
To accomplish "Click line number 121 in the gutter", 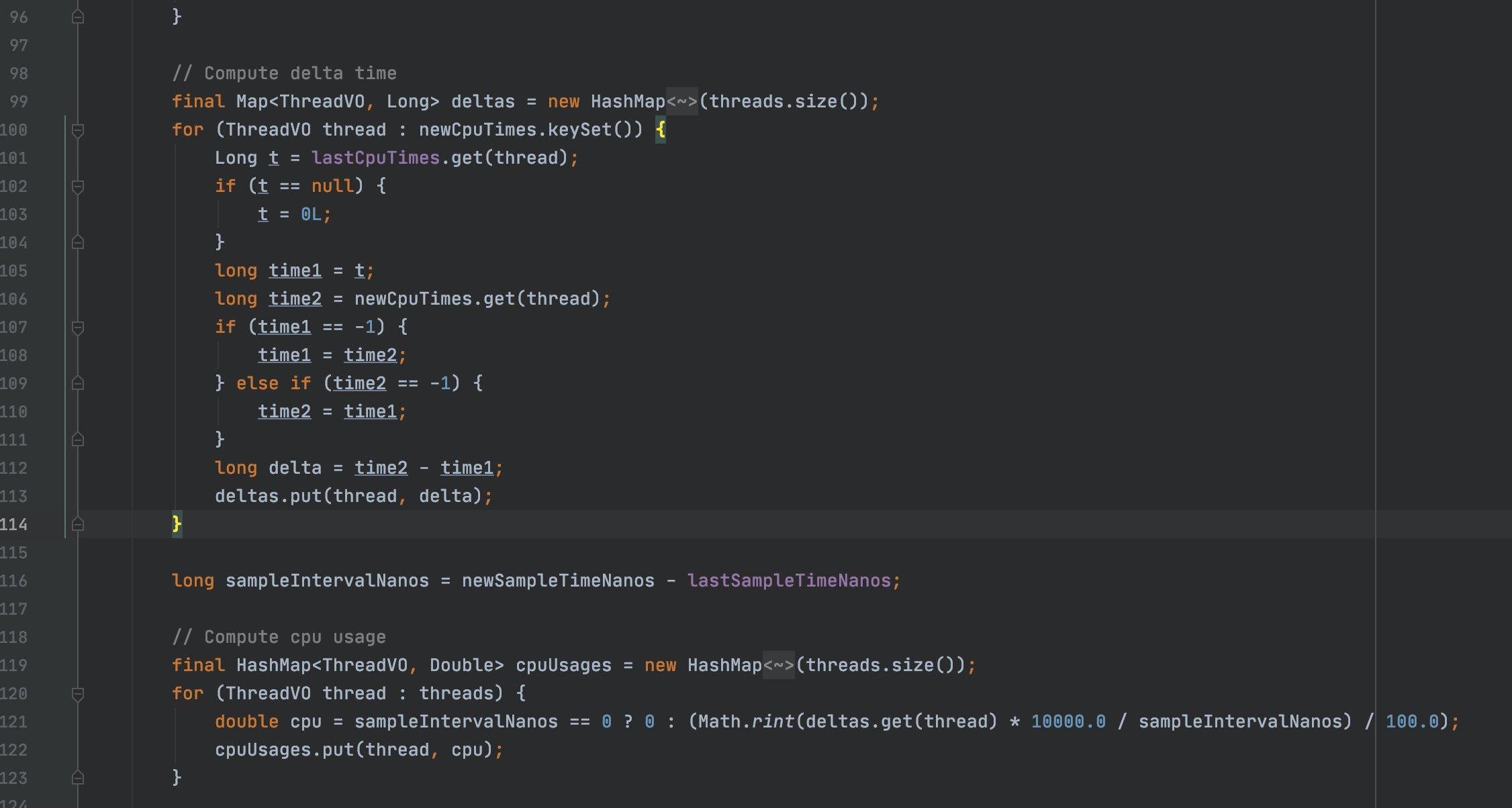I will tap(14, 722).
